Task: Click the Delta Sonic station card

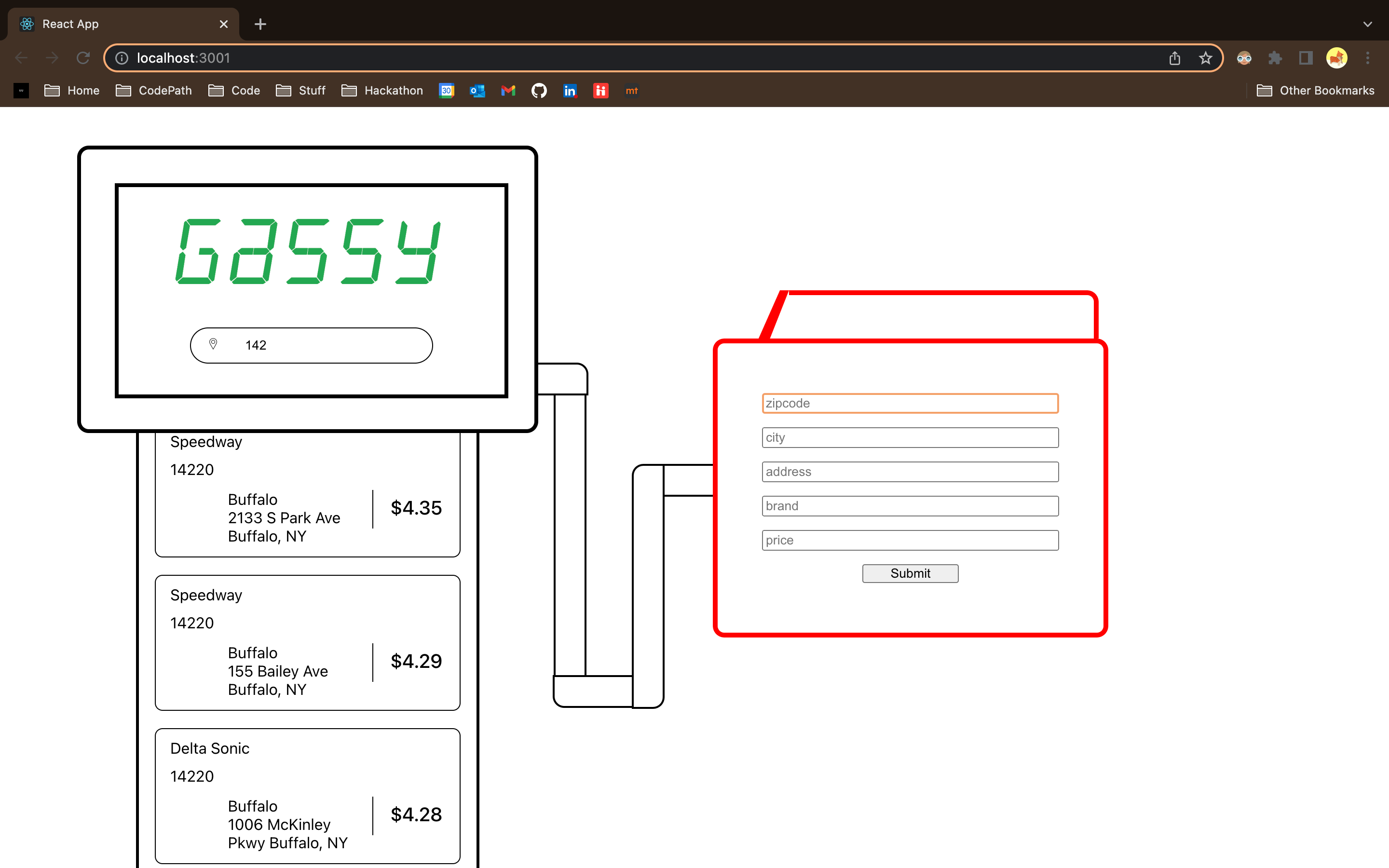Action: pyautogui.click(x=308, y=796)
